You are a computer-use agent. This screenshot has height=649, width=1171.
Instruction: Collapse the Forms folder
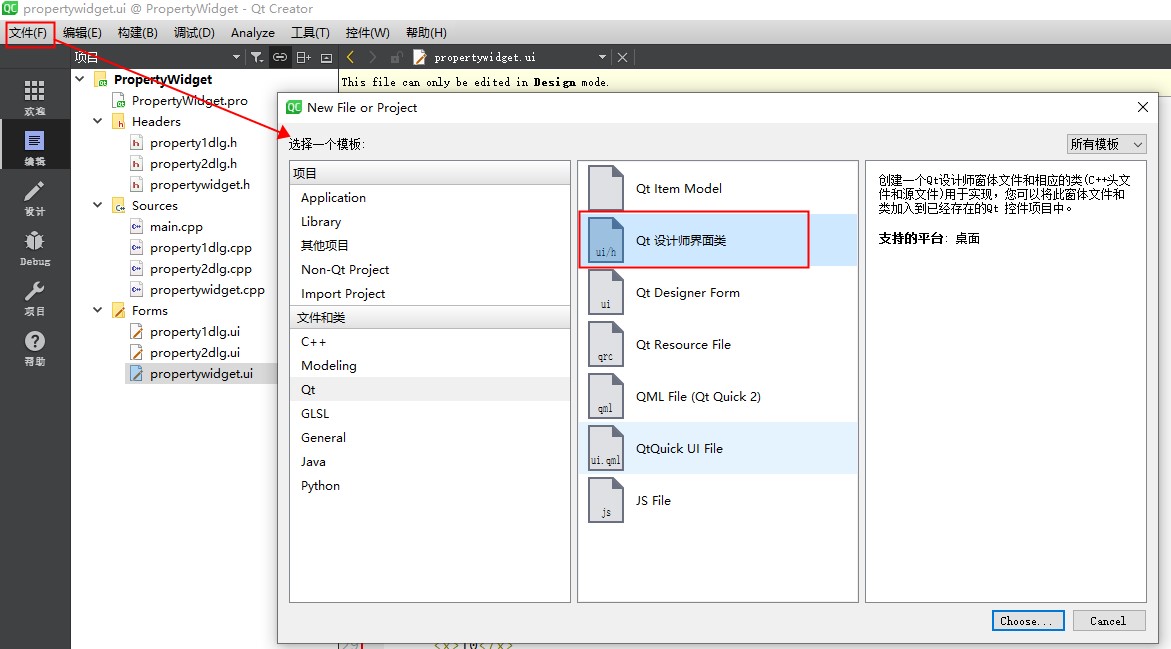[97, 310]
